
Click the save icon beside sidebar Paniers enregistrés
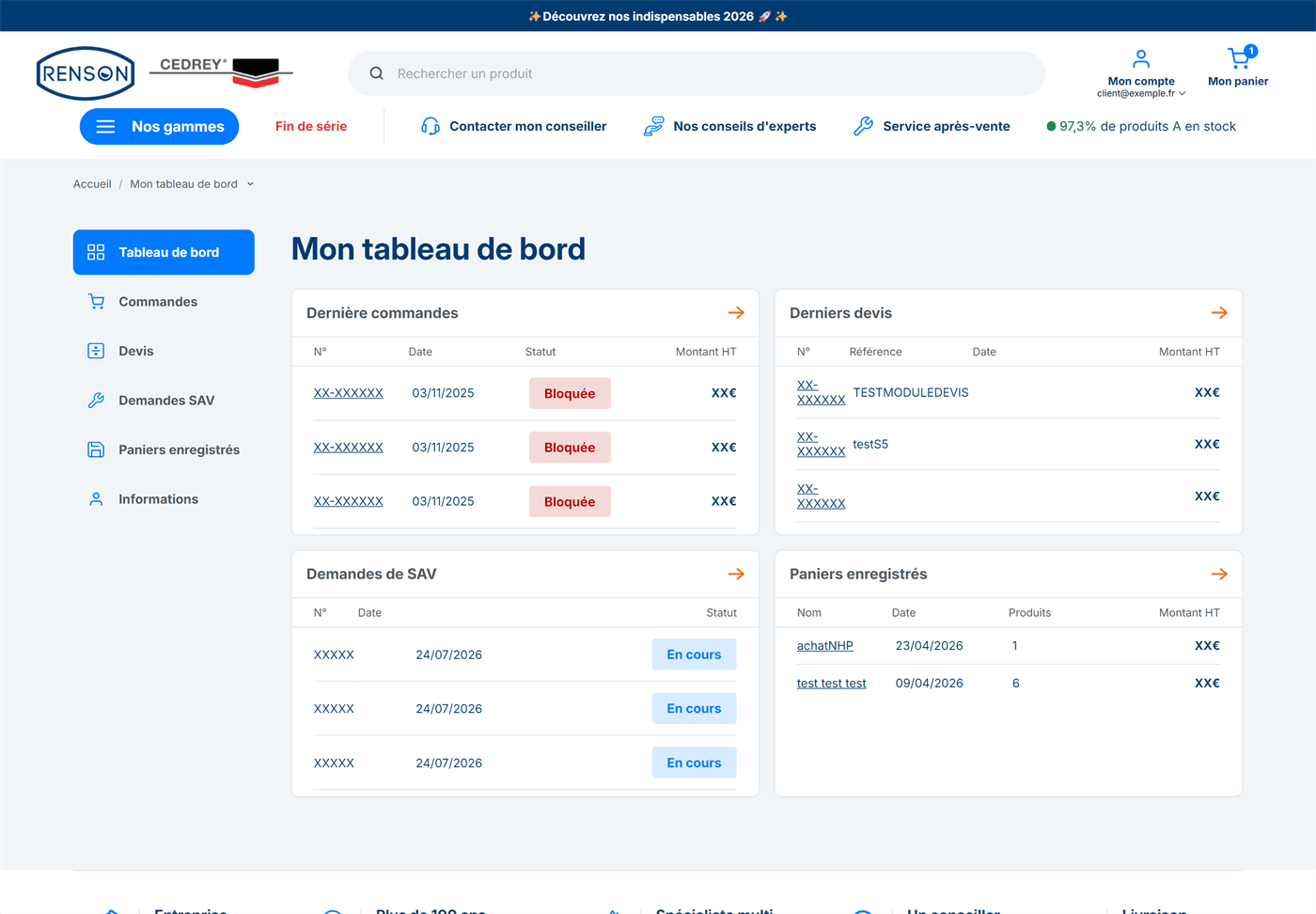96,449
